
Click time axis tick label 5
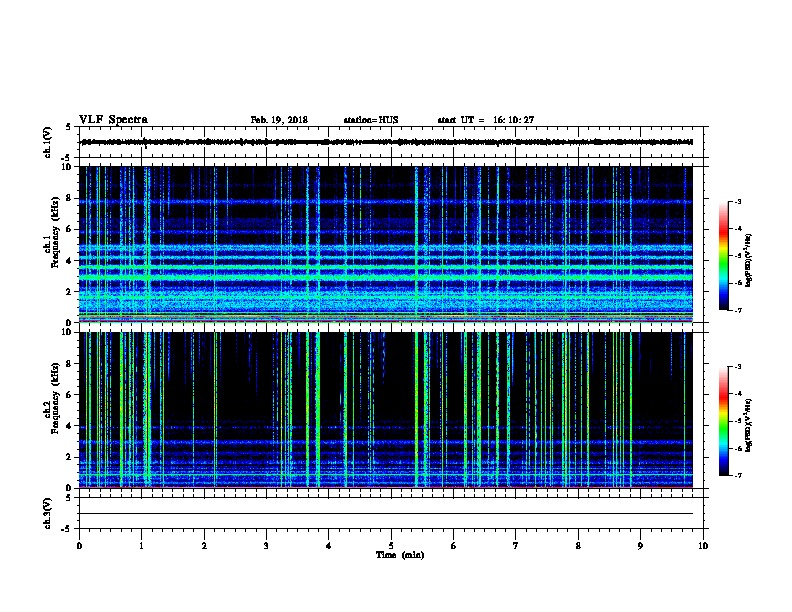tap(391, 546)
